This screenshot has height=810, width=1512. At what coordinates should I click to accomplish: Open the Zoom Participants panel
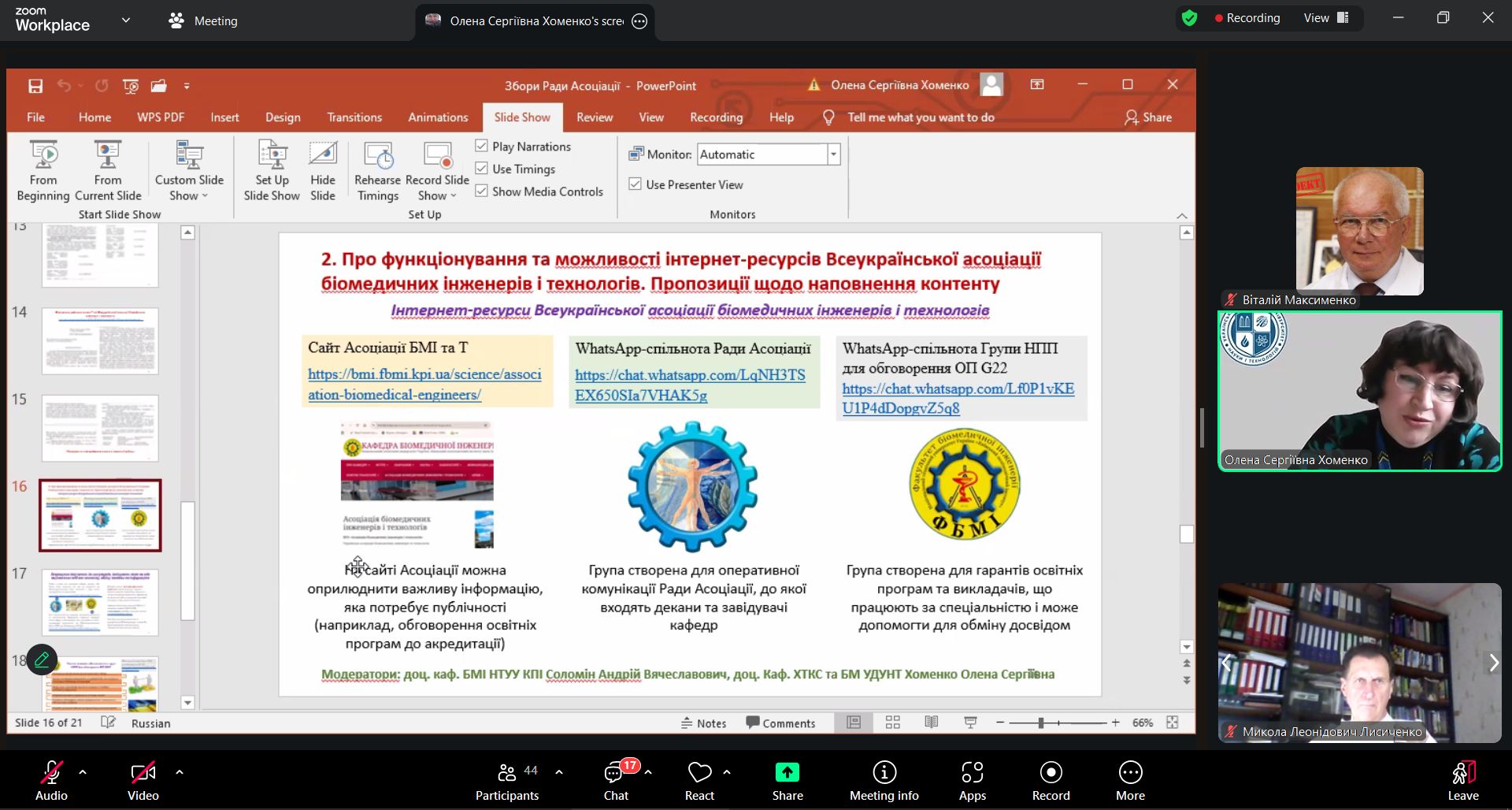tap(507, 780)
